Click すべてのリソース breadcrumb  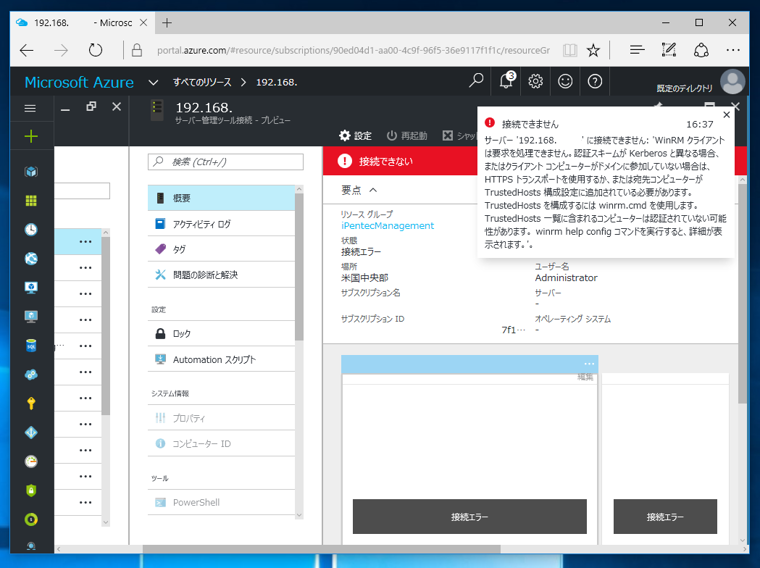point(202,82)
